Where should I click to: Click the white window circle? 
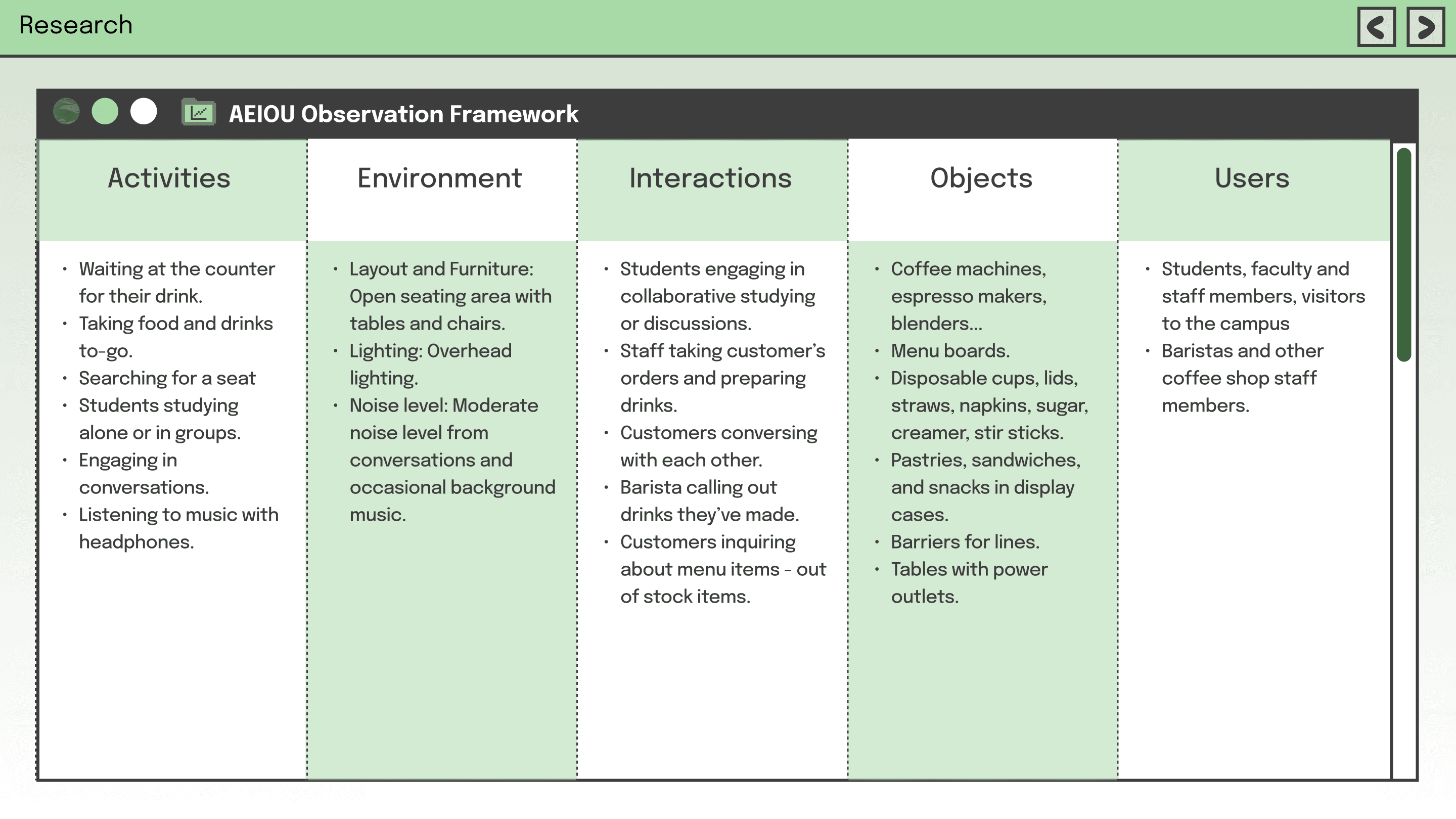(x=144, y=111)
